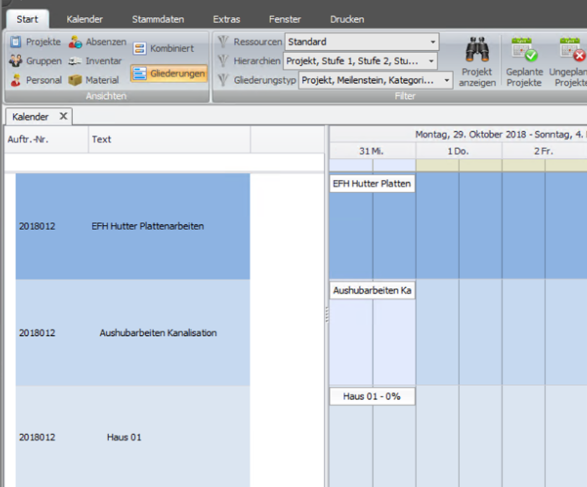
Task: Open the Personal view icon
Action: tap(15, 80)
